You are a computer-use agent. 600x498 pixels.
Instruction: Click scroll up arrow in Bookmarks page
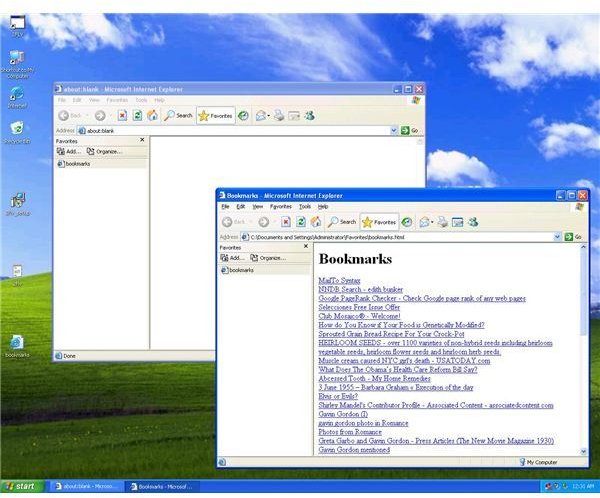pyautogui.click(x=584, y=247)
